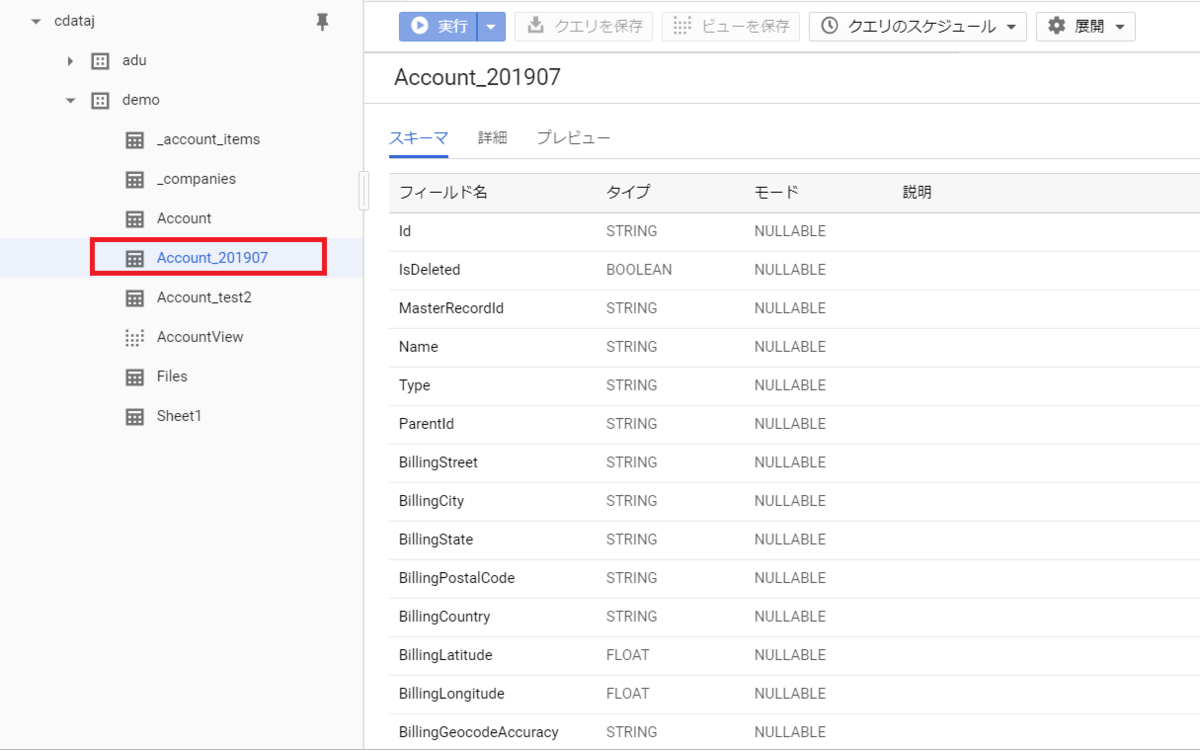
Task: Click the Id field name
Action: point(405,231)
